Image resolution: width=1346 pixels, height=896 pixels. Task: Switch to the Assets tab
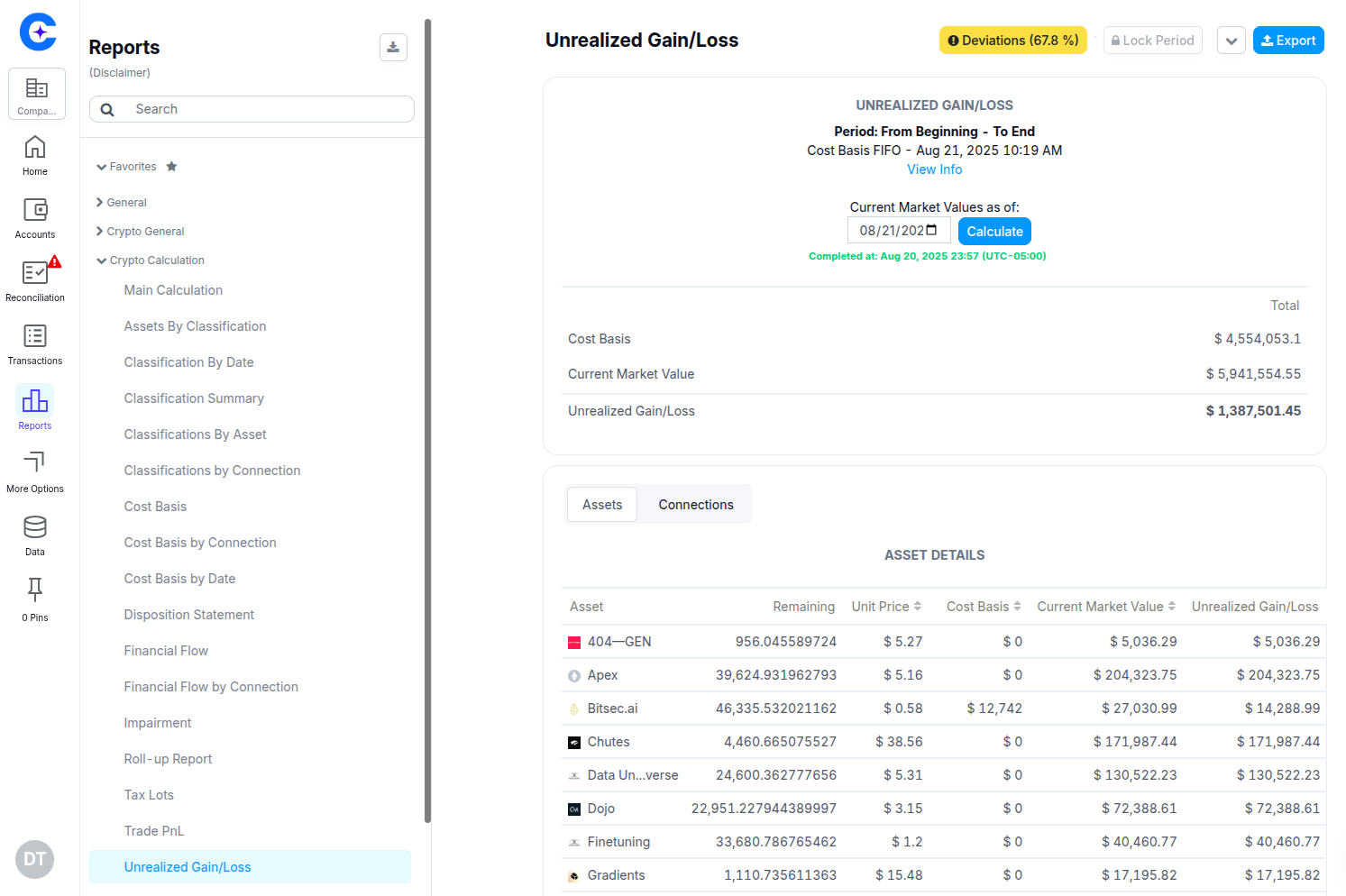pyautogui.click(x=602, y=505)
